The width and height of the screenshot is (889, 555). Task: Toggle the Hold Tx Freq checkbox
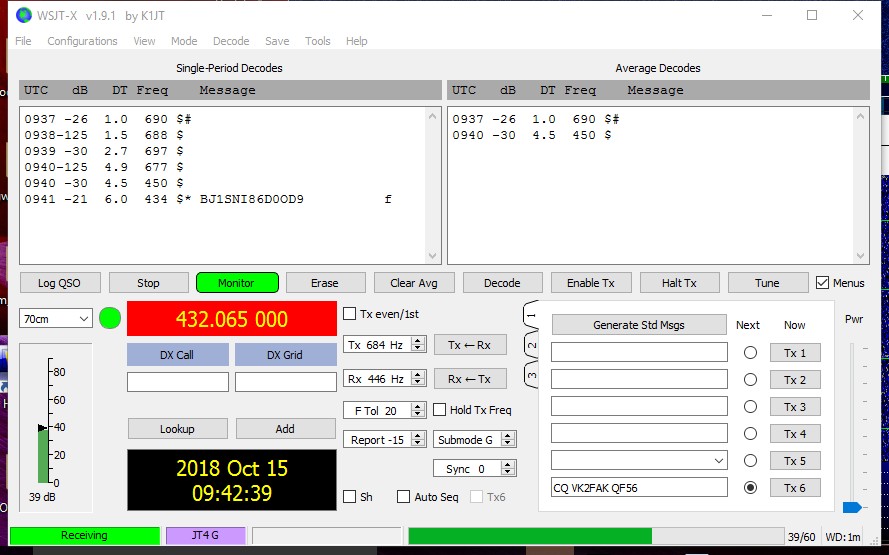pyautogui.click(x=440, y=410)
